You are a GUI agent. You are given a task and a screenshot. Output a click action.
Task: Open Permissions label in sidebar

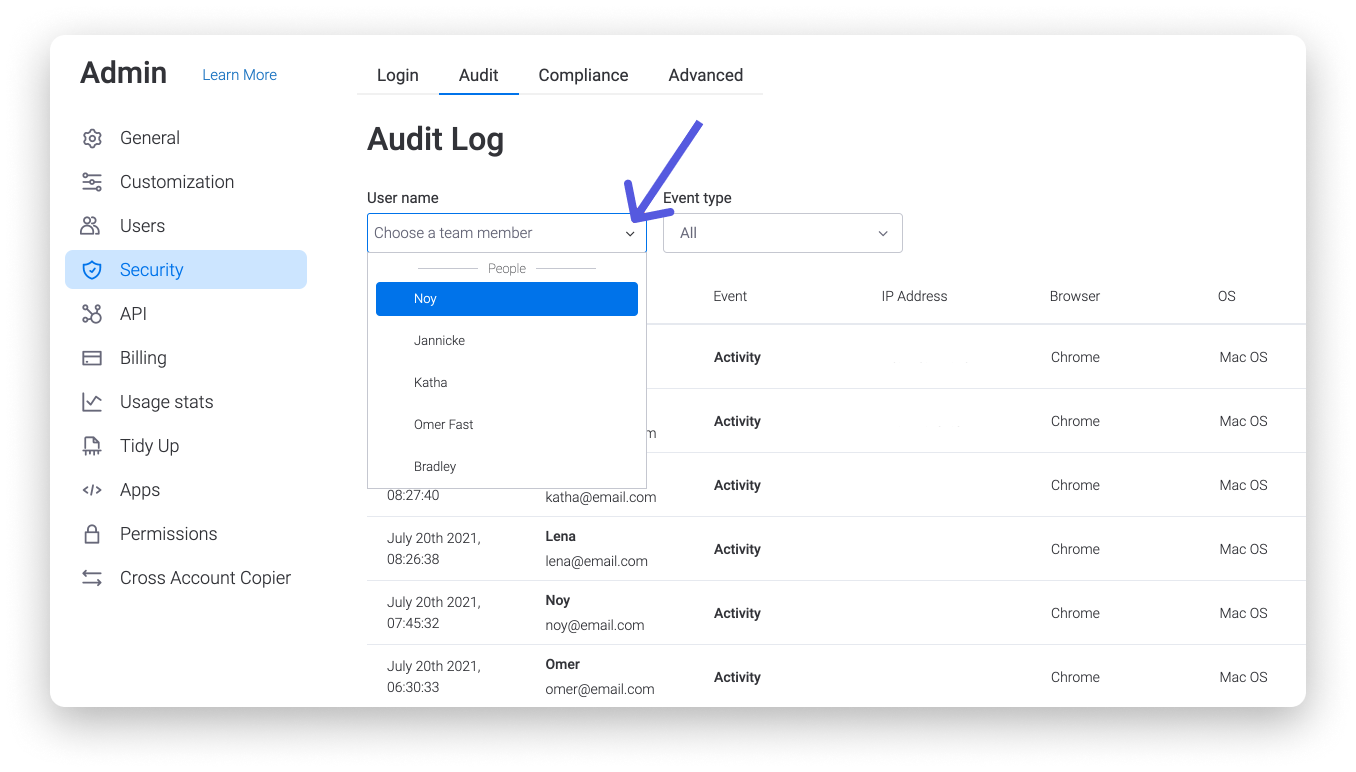(168, 534)
